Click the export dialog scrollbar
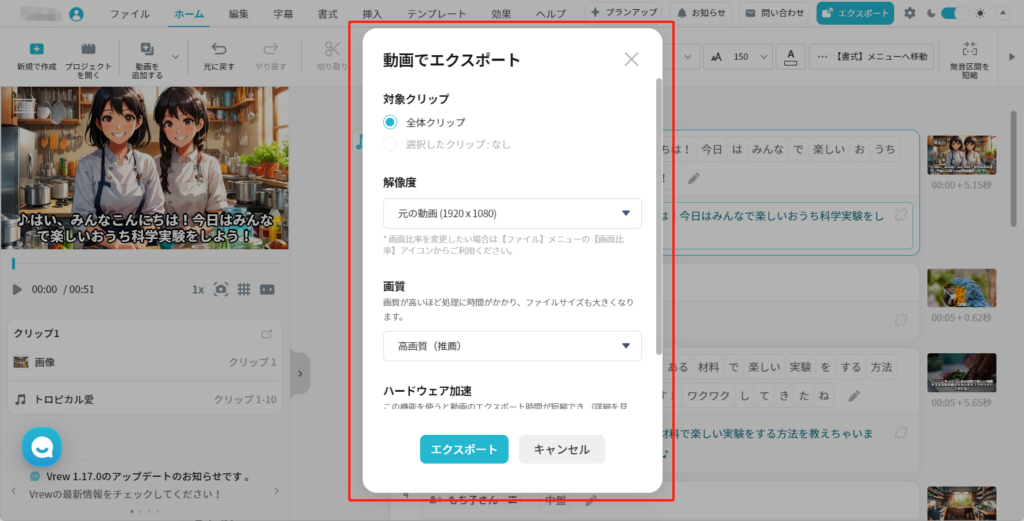This screenshot has height=521, width=1024. 659,215
